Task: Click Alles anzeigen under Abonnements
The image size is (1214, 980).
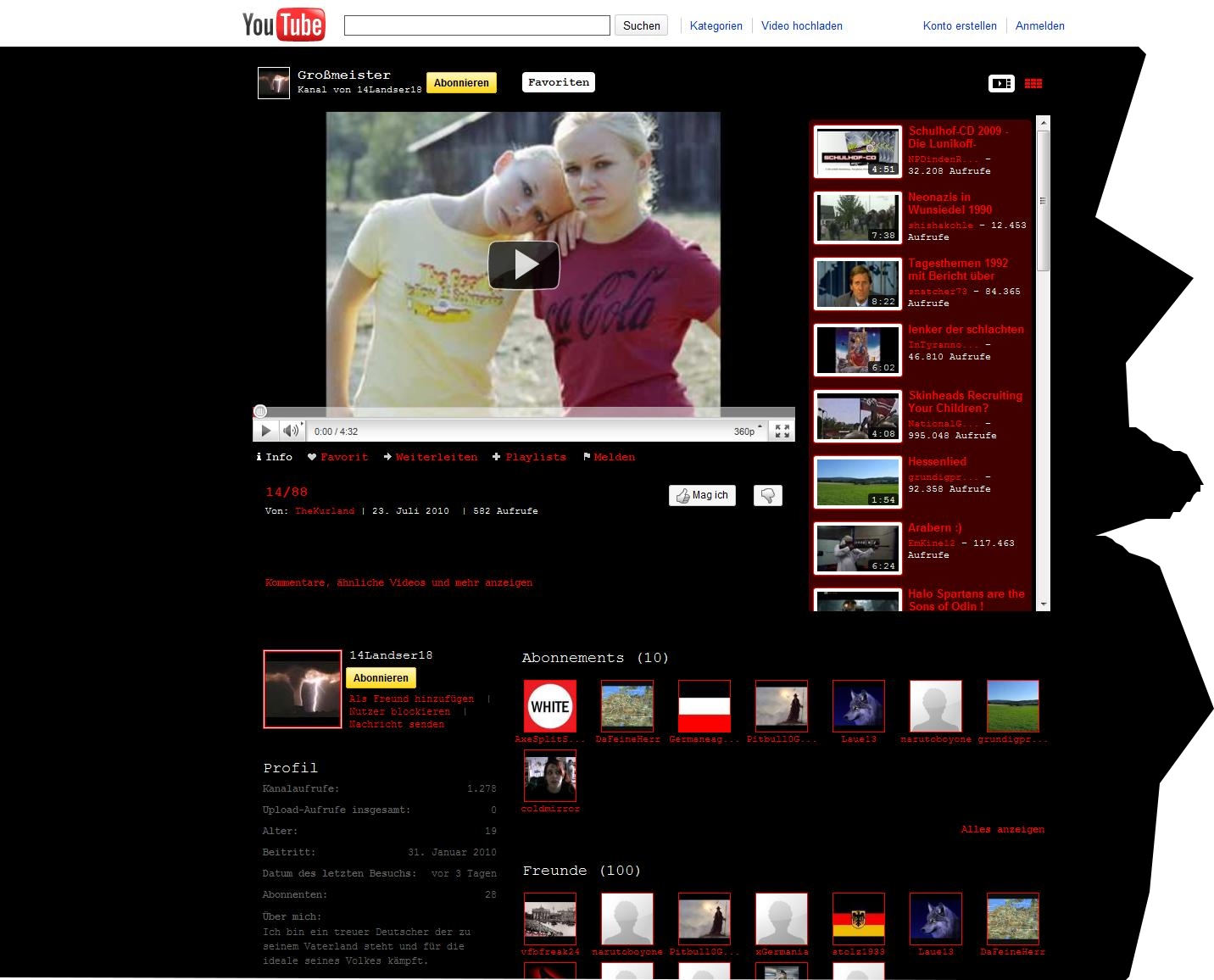Action: pos(1002,830)
